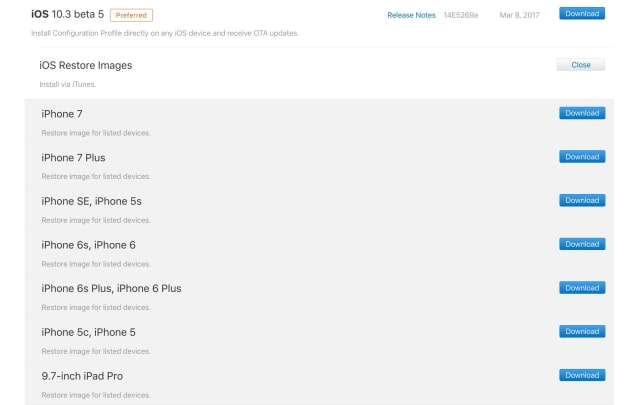The image size is (640, 405).
Task: Download restore image for iPhone 6s, iPhone 6
Action: tap(582, 244)
